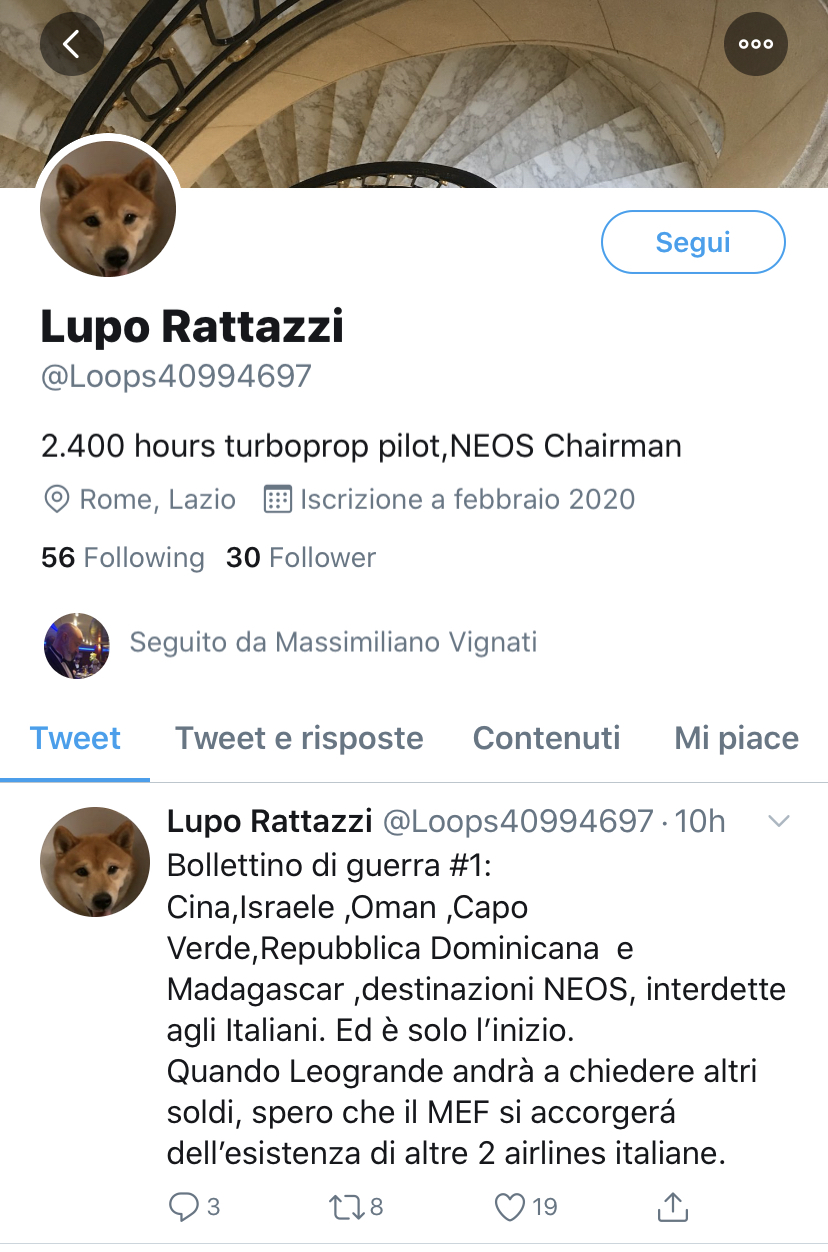This screenshot has width=828, height=1252.
Task: Open the large Shiba profile picture
Action: (108, 209)
